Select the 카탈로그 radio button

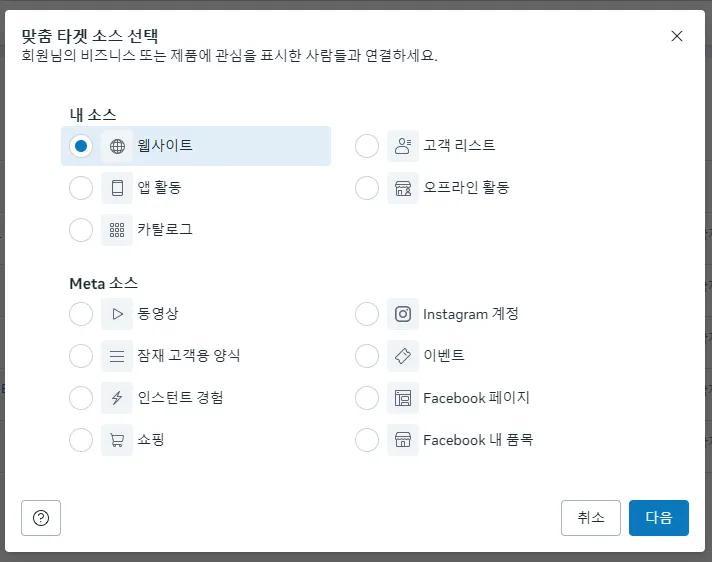81,230
